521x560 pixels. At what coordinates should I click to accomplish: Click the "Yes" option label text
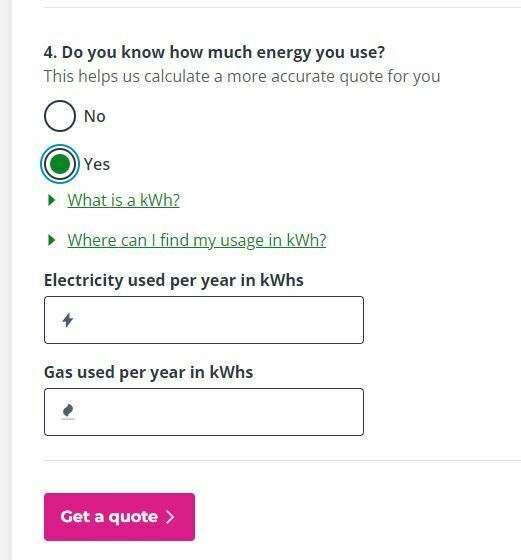coord(97,164)
